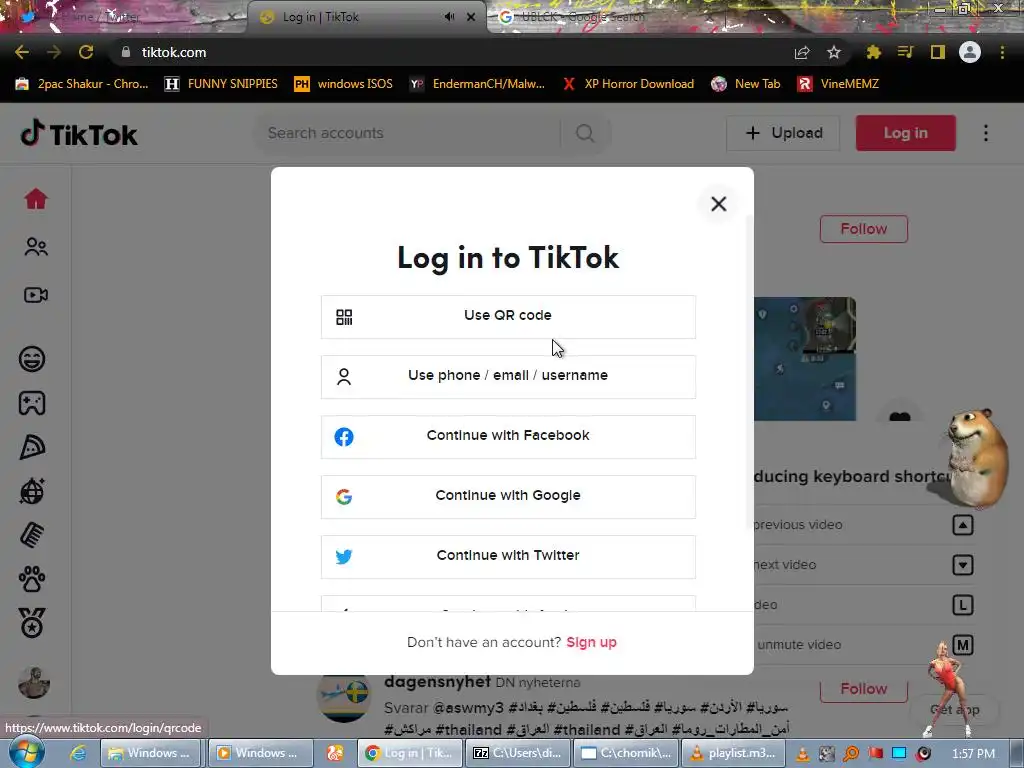
Task: Continue with Facebook login
Action: pos(508,437)
